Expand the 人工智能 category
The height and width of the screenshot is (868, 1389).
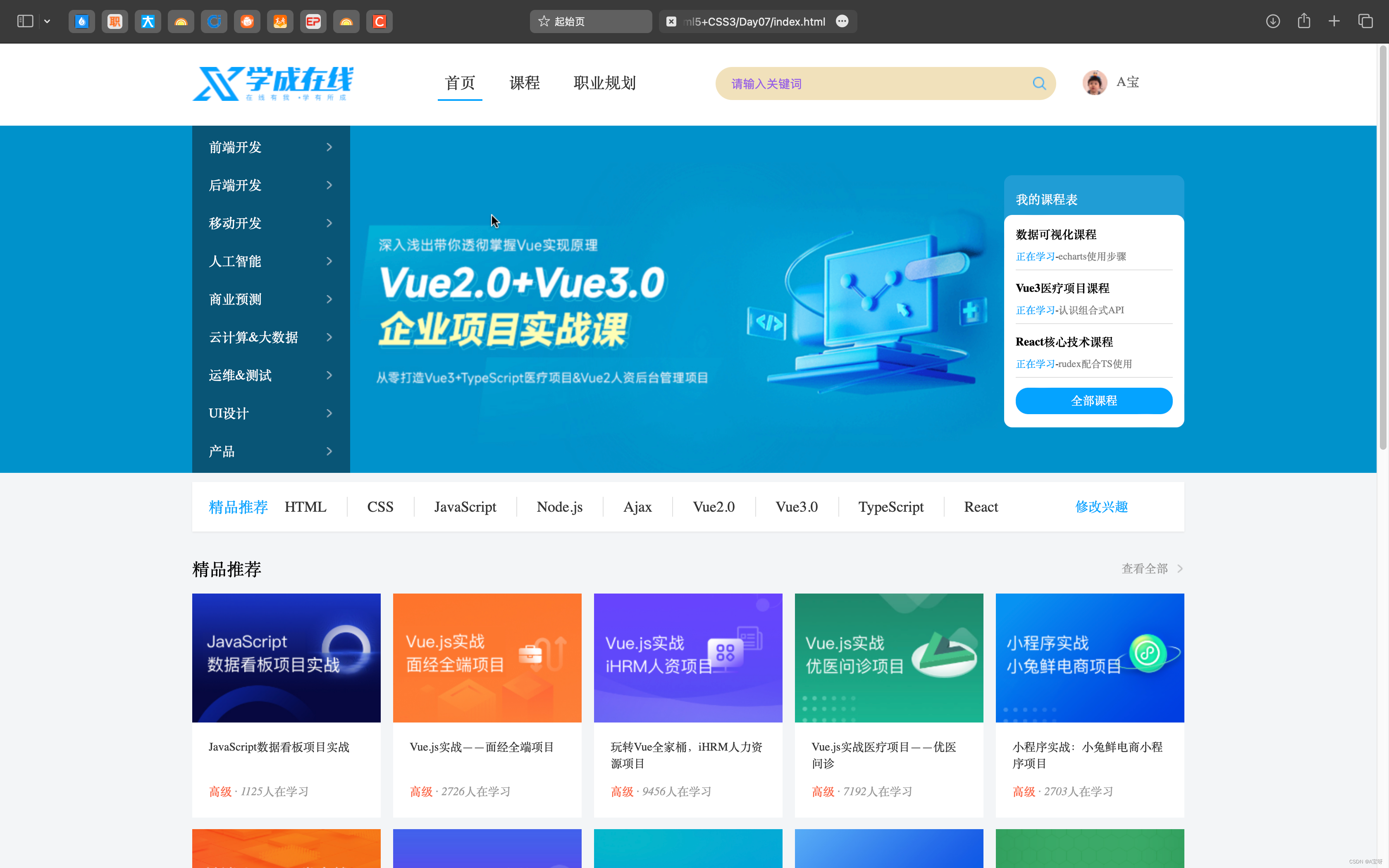tap(270, 261)
